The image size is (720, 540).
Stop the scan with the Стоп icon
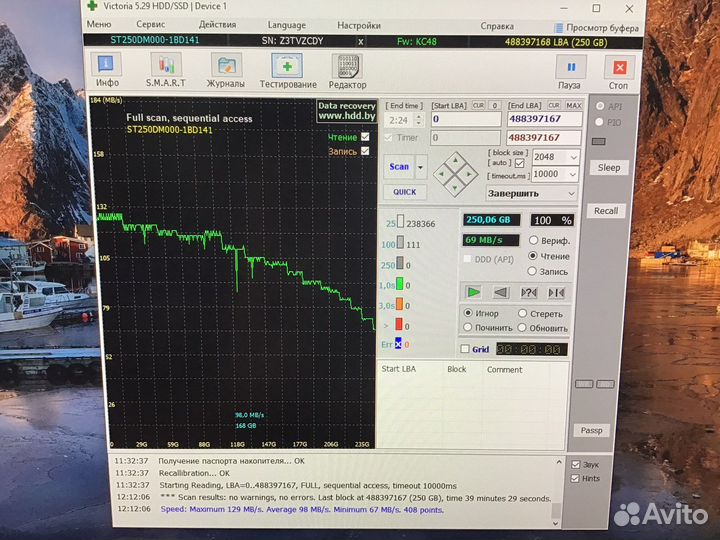[x=619, y=71]
